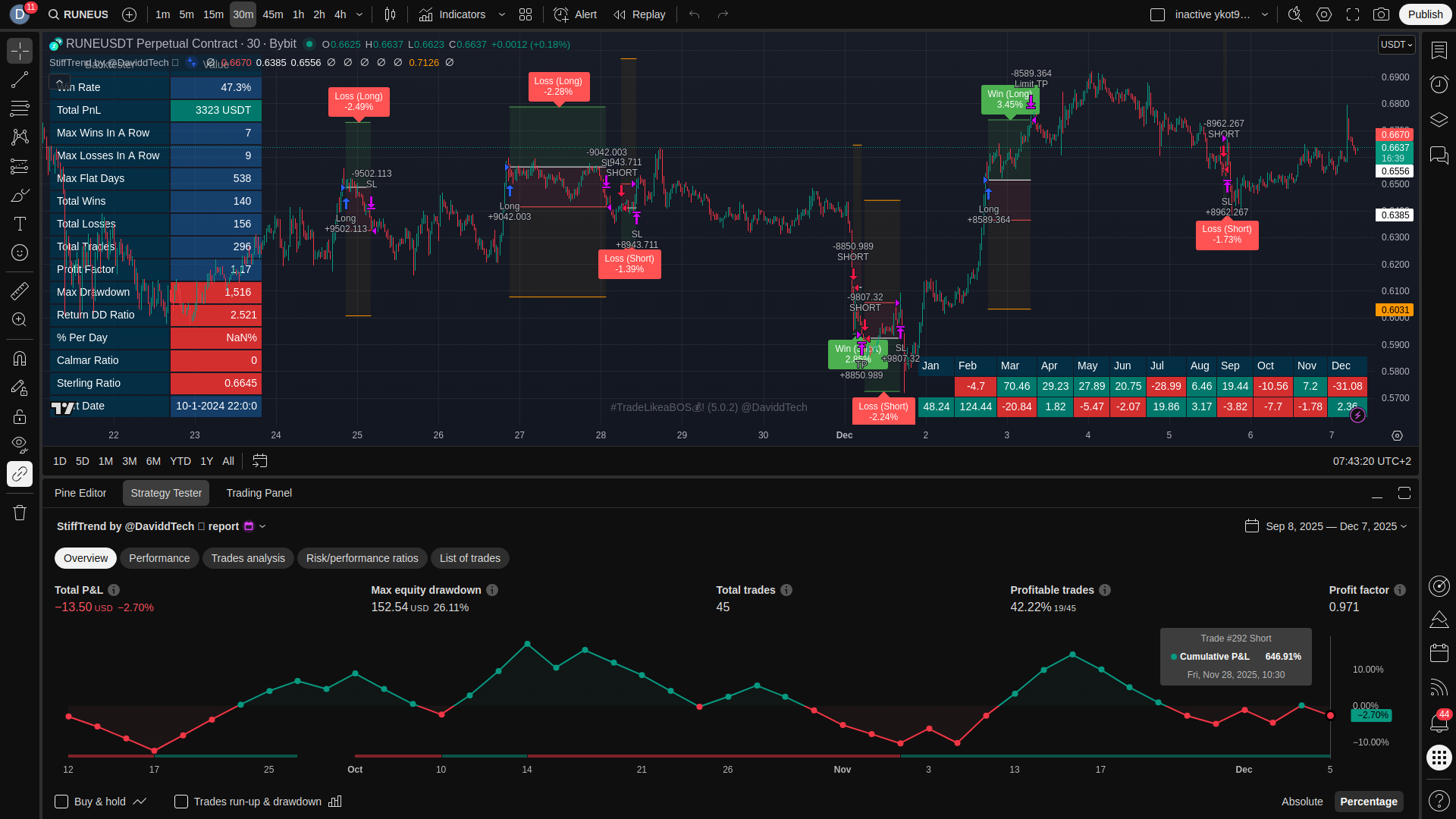Viewport: 1456px width, 819px height.
Task: Enable the Buy & hold checkbox
Action: pyautogui.click(x=61, y=802)
